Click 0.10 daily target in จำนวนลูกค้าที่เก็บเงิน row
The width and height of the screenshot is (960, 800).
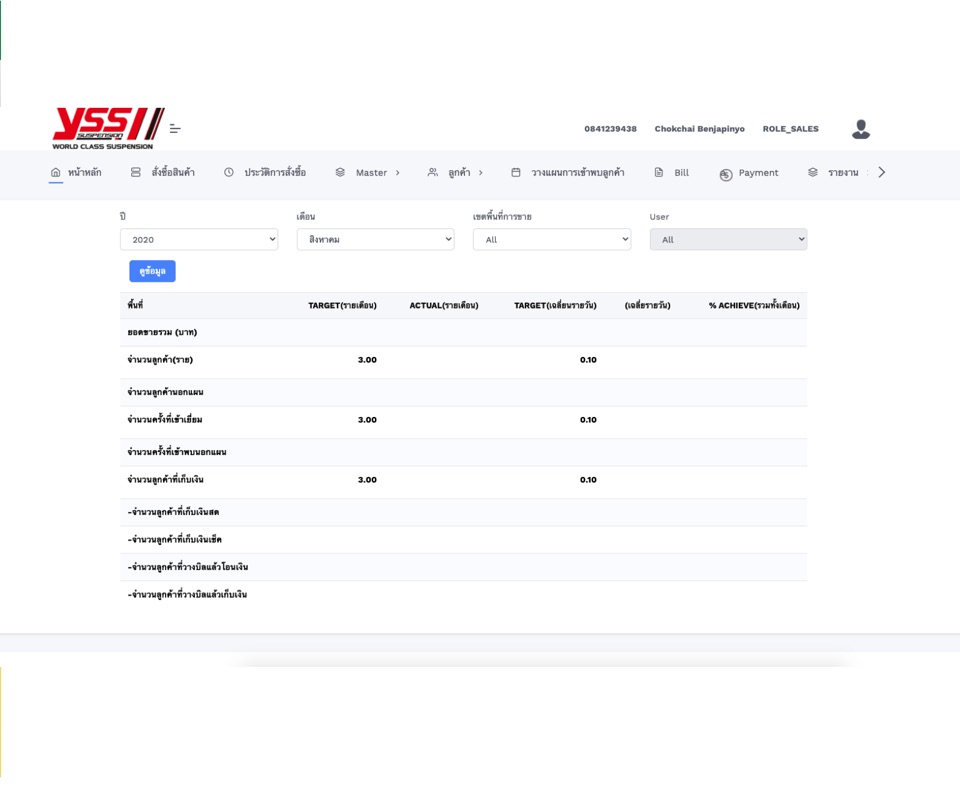coord(588,480)
